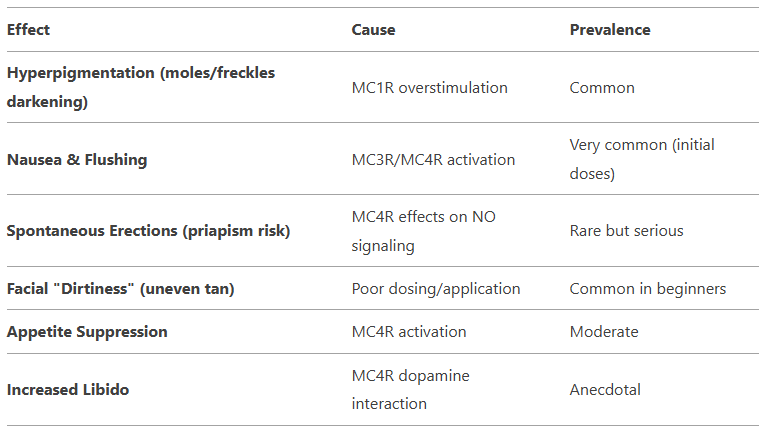Viewport: 766px width, 437px height.
Task: Click the Anecdotal prevalence cell
Action: pyautogui.click(x=605, y=390)
